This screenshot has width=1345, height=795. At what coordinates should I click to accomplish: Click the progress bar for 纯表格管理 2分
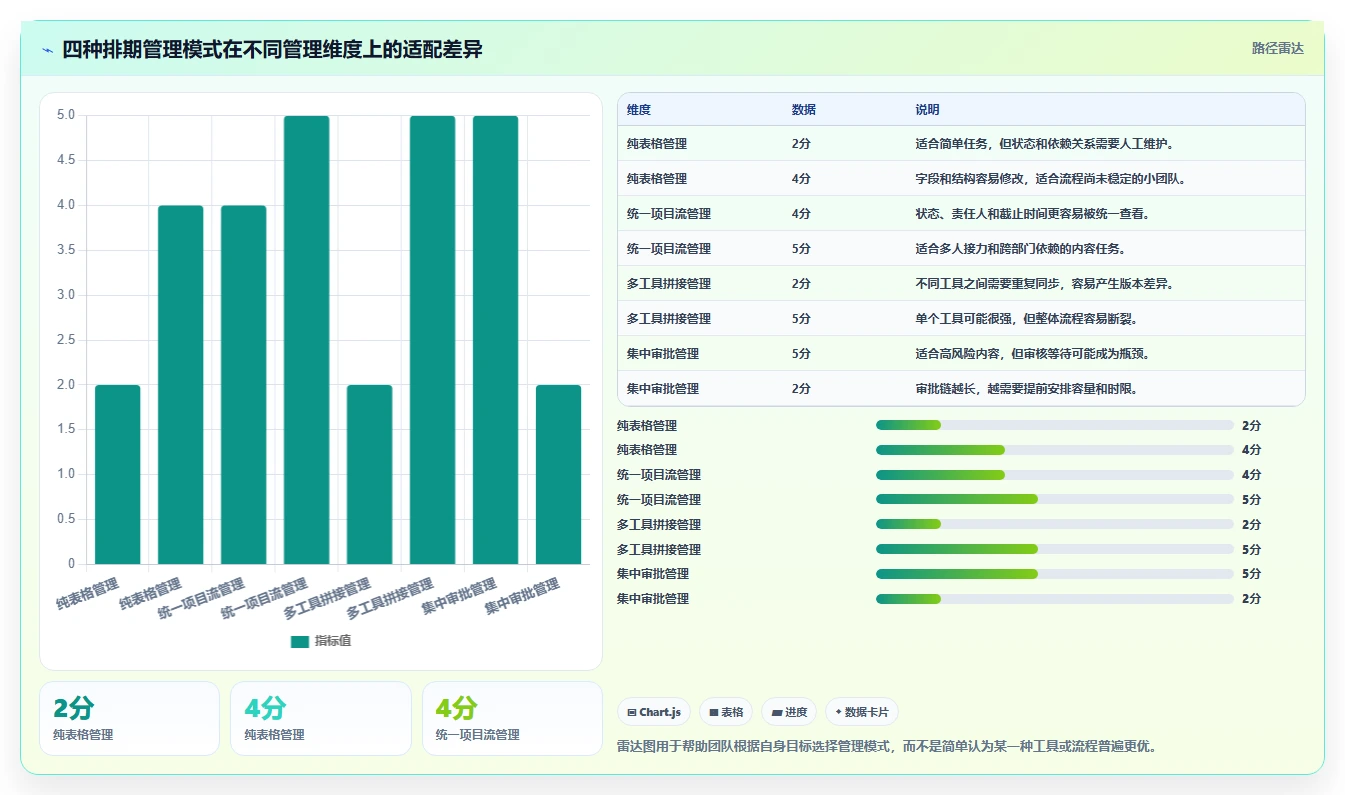click(1055, 425)
